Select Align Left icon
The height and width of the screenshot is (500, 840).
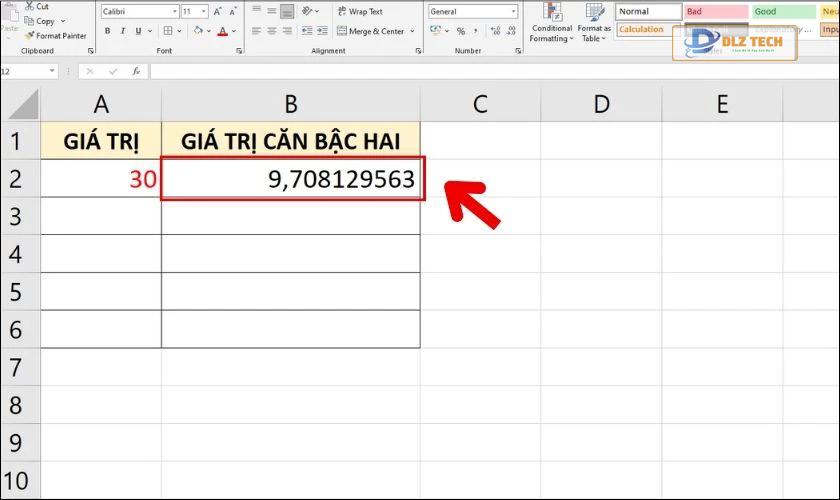click(x=257, y=31)
